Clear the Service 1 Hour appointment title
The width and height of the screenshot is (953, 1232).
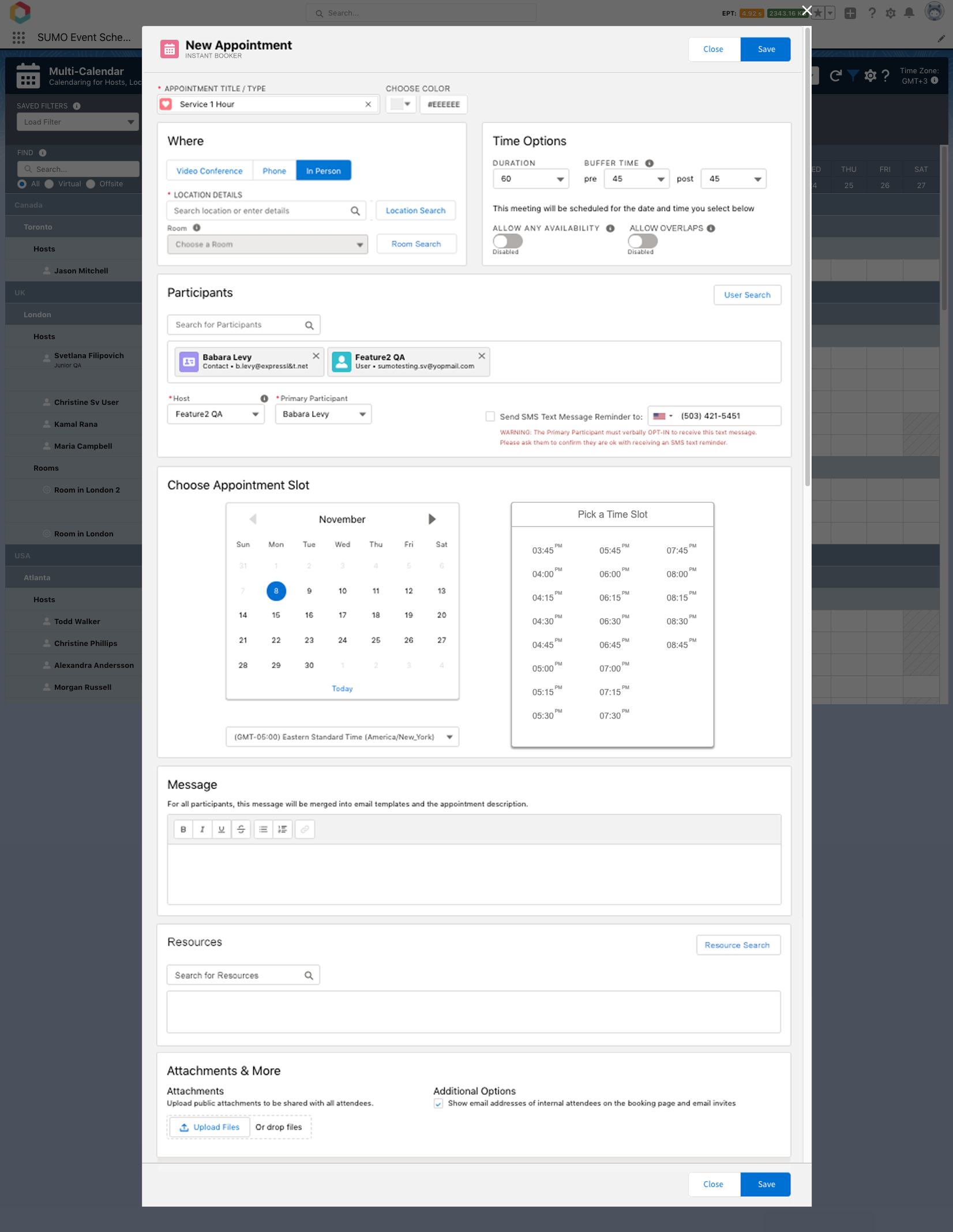click(368, 104)
